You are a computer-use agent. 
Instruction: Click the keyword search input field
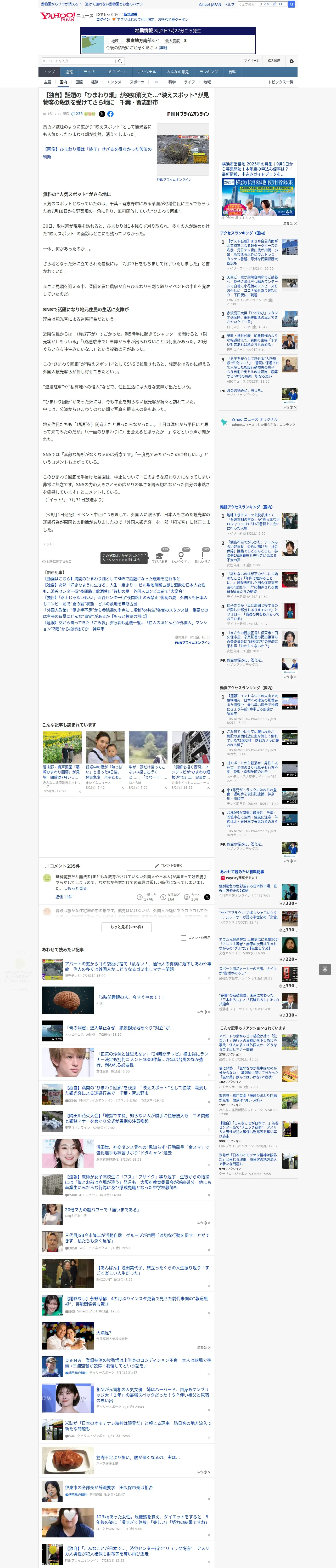79,61
